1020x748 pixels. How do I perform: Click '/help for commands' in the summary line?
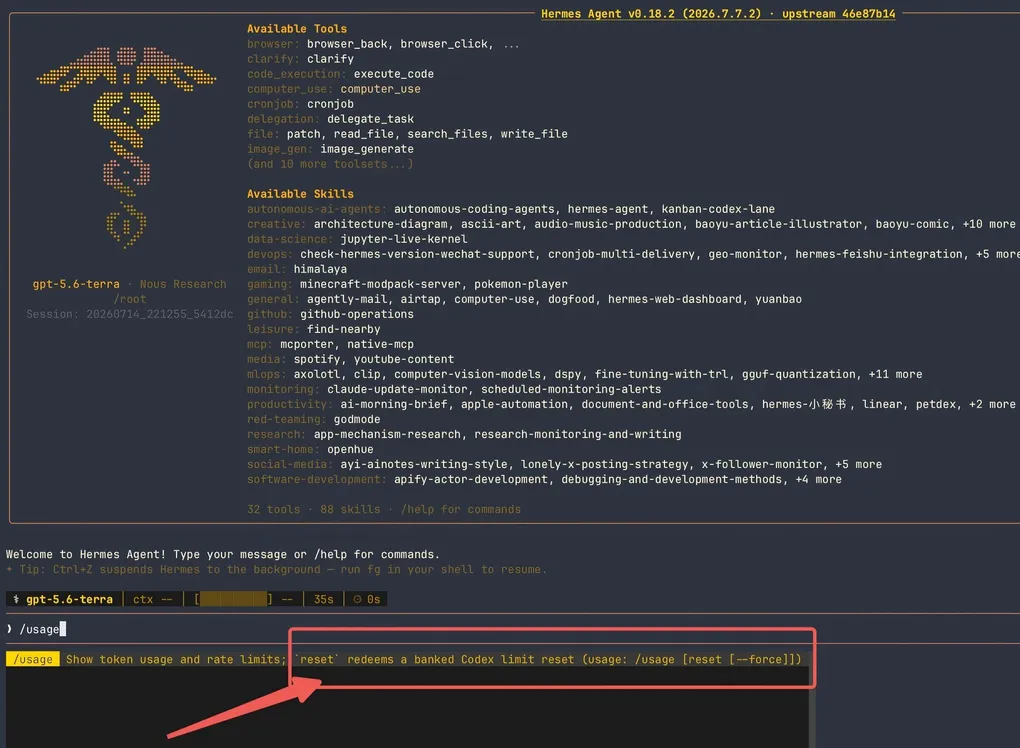point(461,509)
